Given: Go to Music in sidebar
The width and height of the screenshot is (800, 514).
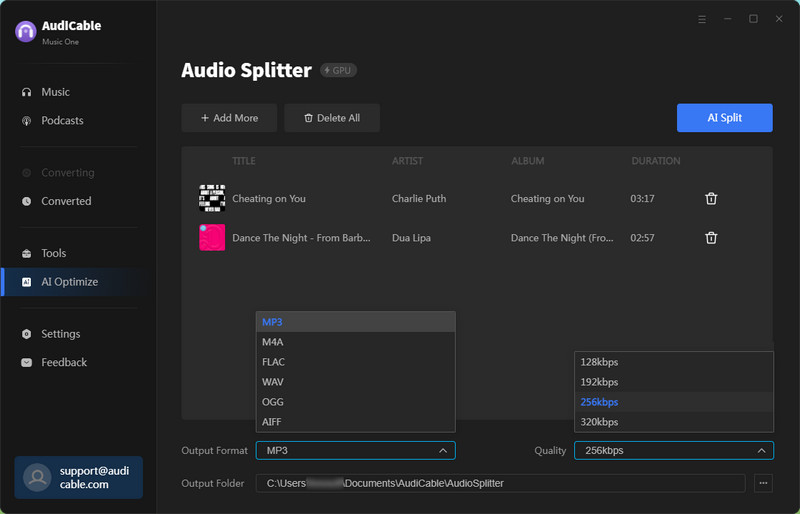Looking at the screenshot, I should [x=56, y=92].
